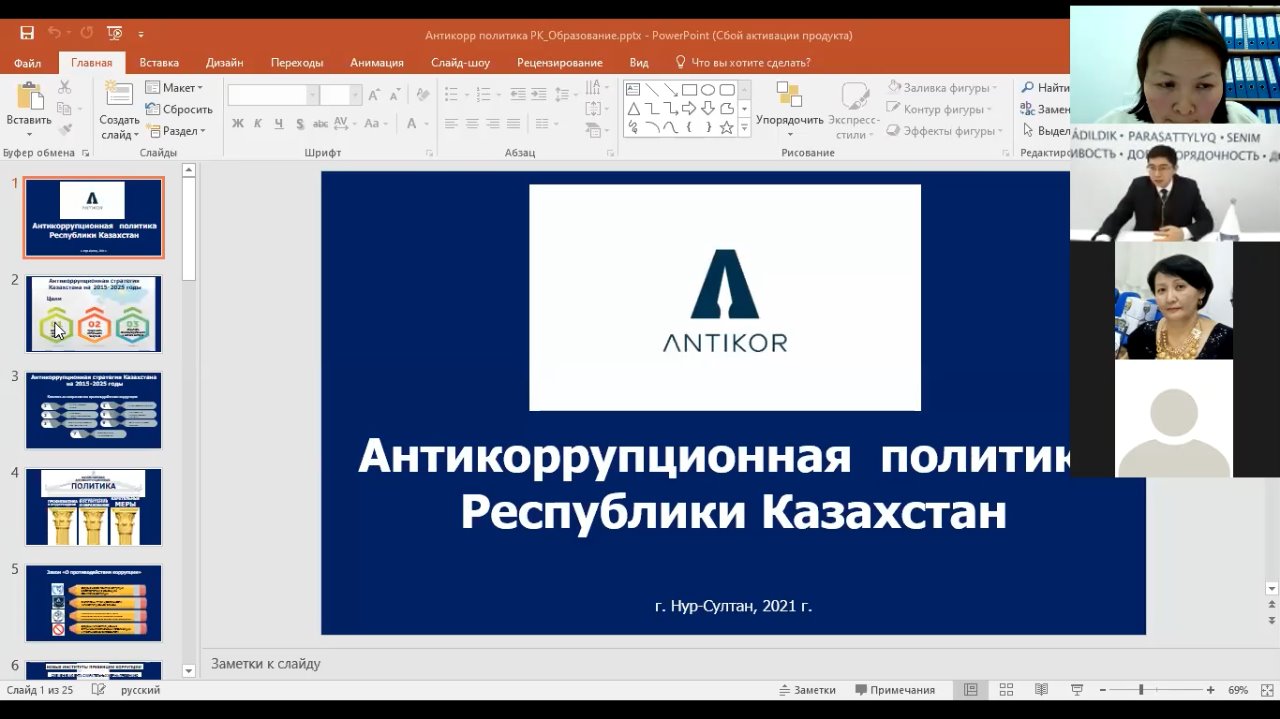Click 'Заметки к слайду' notes pane
Viewport: 1280px width, 719px height.
pos(266,663)
